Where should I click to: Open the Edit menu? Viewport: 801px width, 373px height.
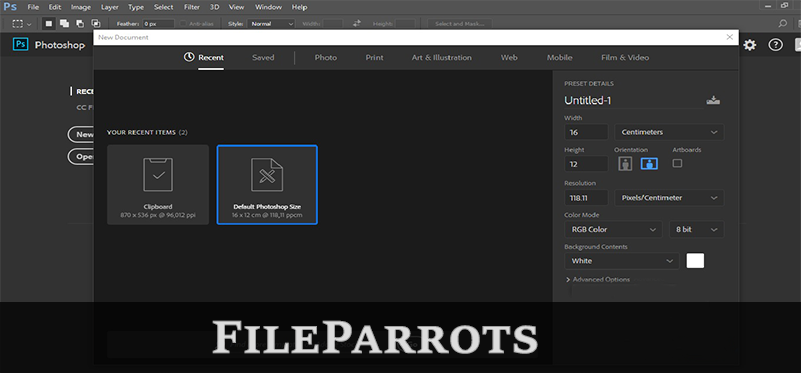[55, 7]
